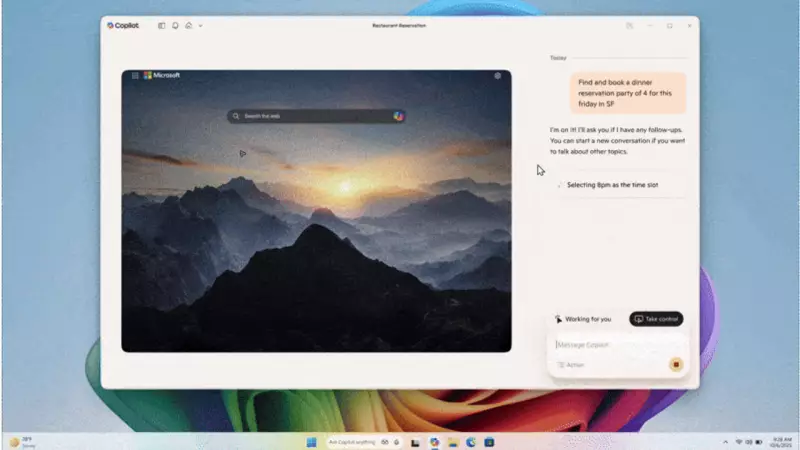Screen dimensions: 800x450
Task: Click the Copilot logo in title bar
Action: pyautogui.click(x=124, y=25)
